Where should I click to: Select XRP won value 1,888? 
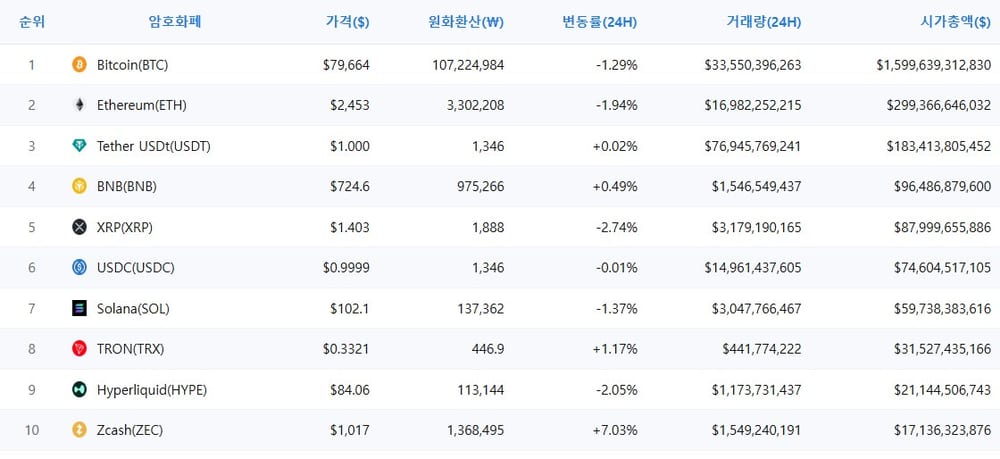coord(489,228)
